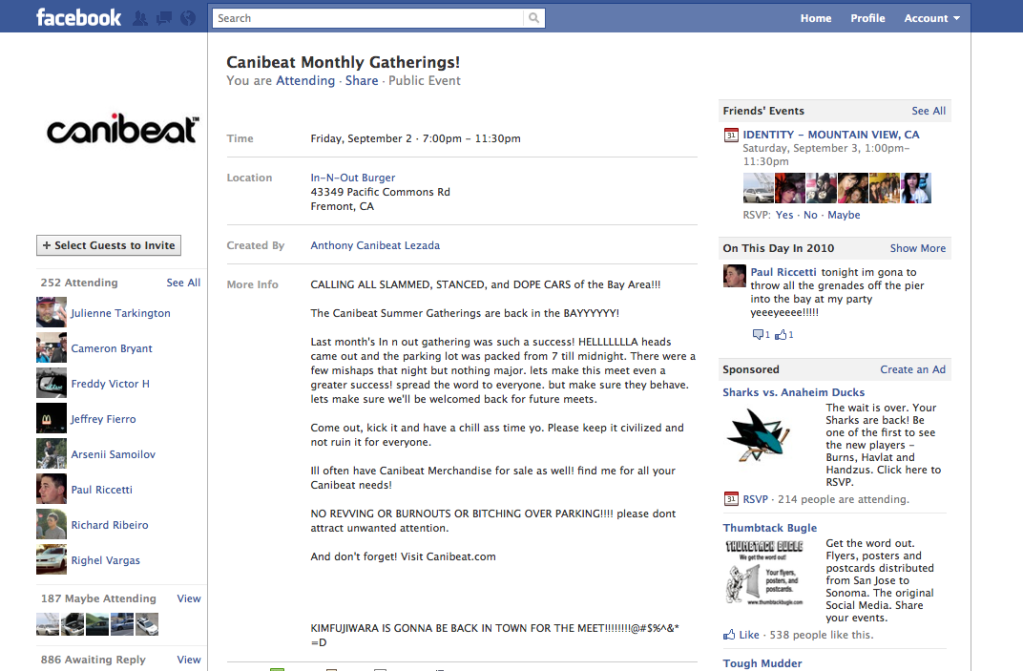Click See All next to 252 Attending
The image size is (1023, 671).
click(x=183, y=283)
